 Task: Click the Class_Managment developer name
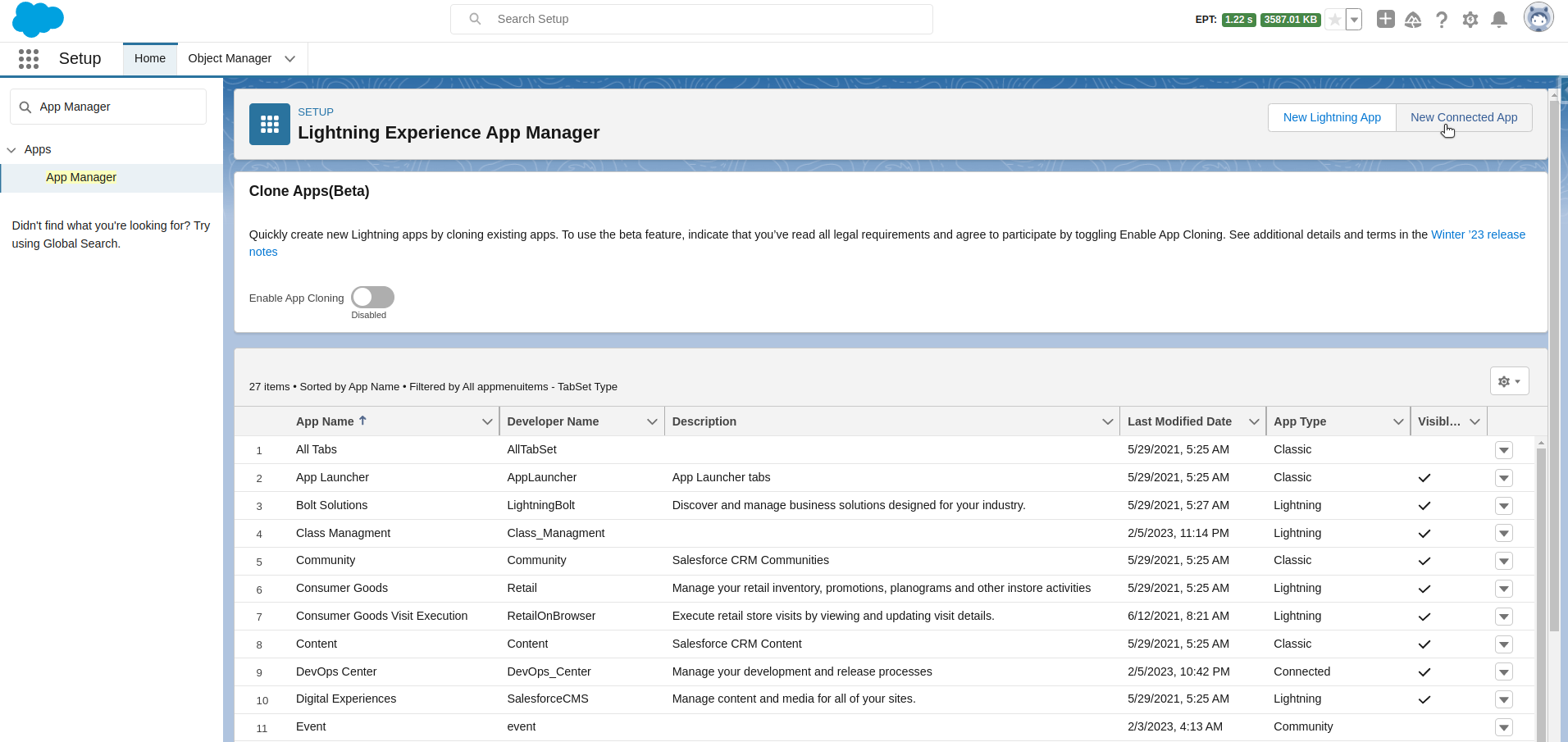click(555, 533)
